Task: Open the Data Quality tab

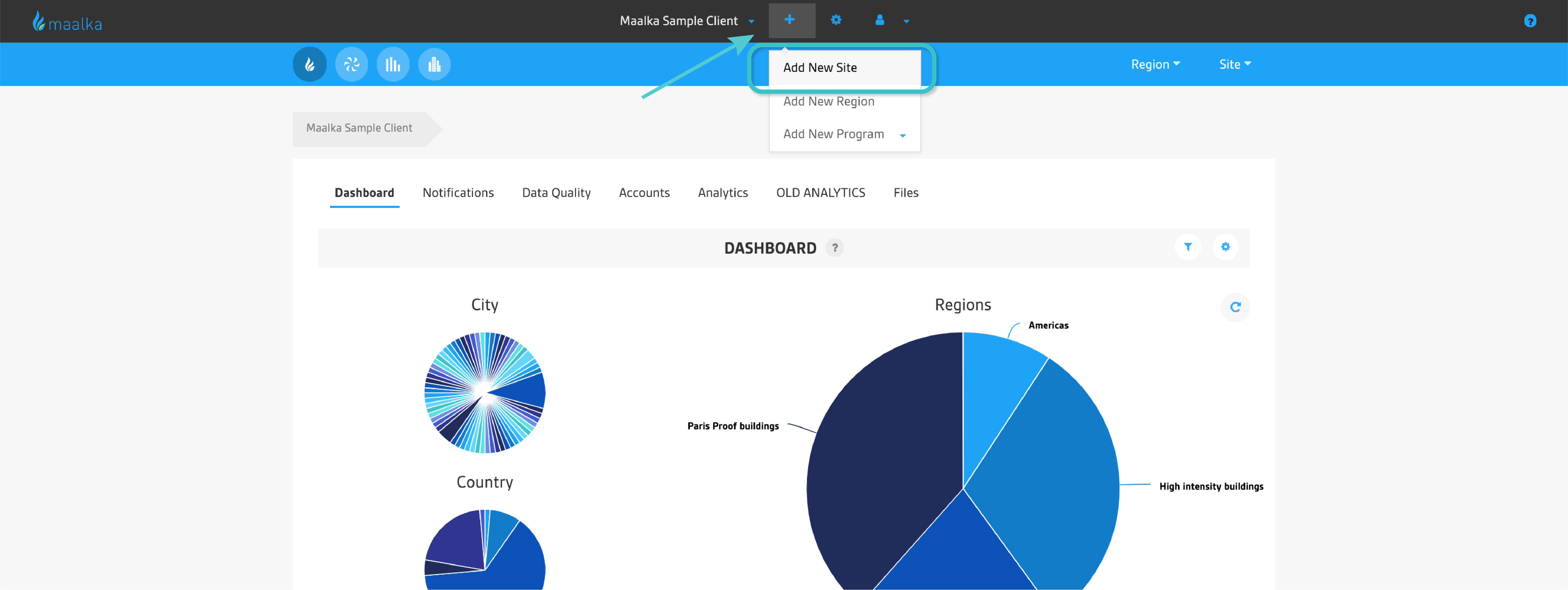Action: click(x=556, y=193)
